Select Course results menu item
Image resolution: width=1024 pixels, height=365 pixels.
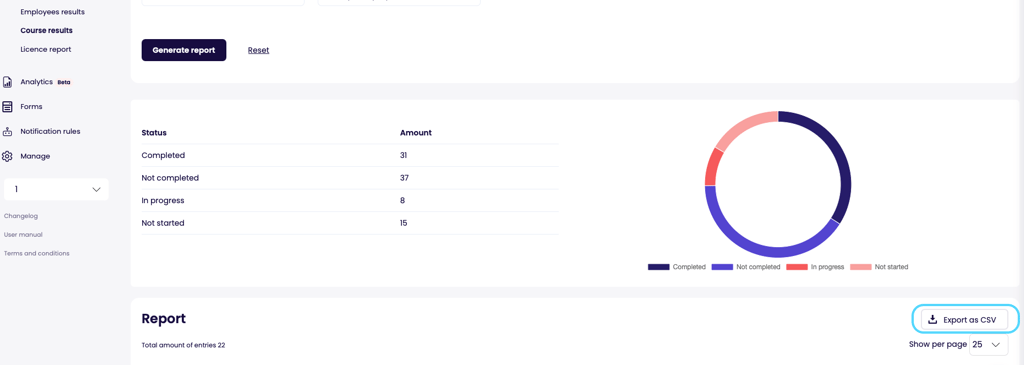click(46, 31)
